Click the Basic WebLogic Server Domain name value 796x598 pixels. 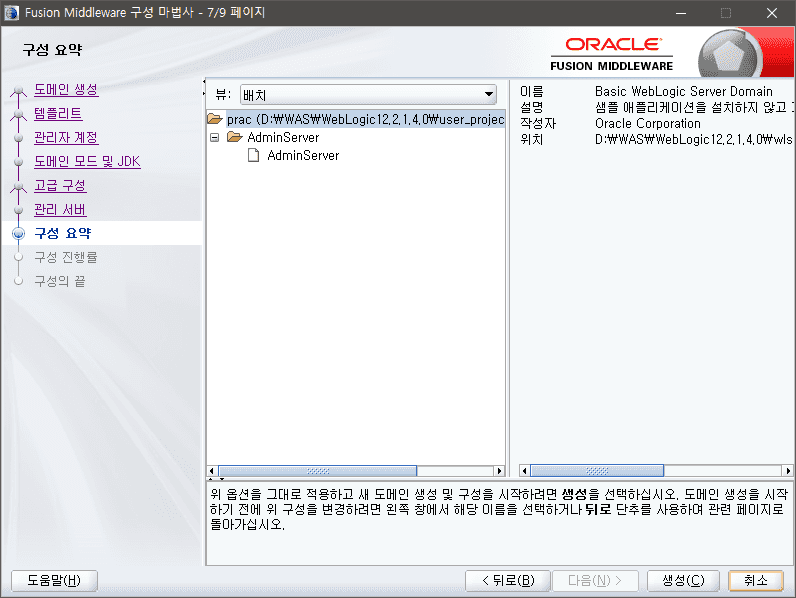click(684, 91)
